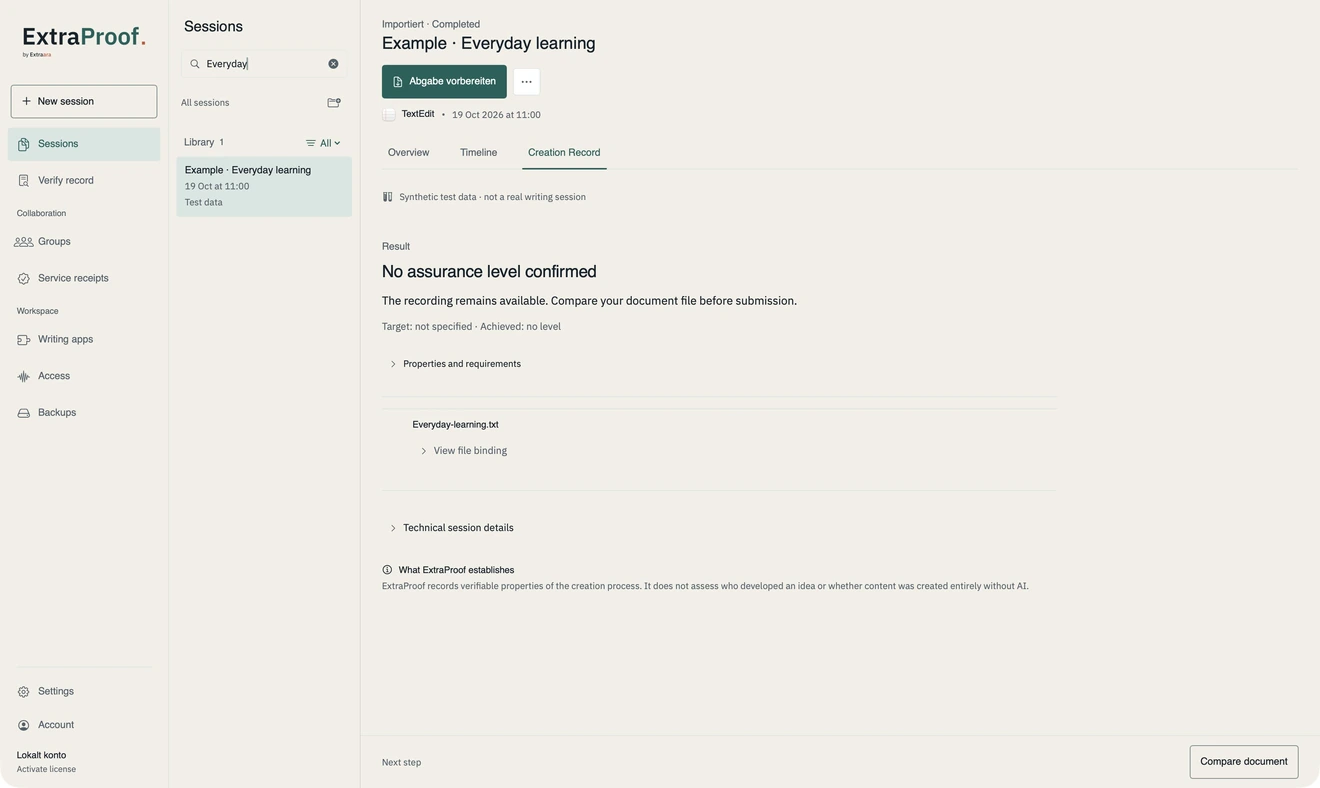The image size is (1320, 788).
Task: Open Sessions in the sidebar
Action: click(x=84, y=144)
